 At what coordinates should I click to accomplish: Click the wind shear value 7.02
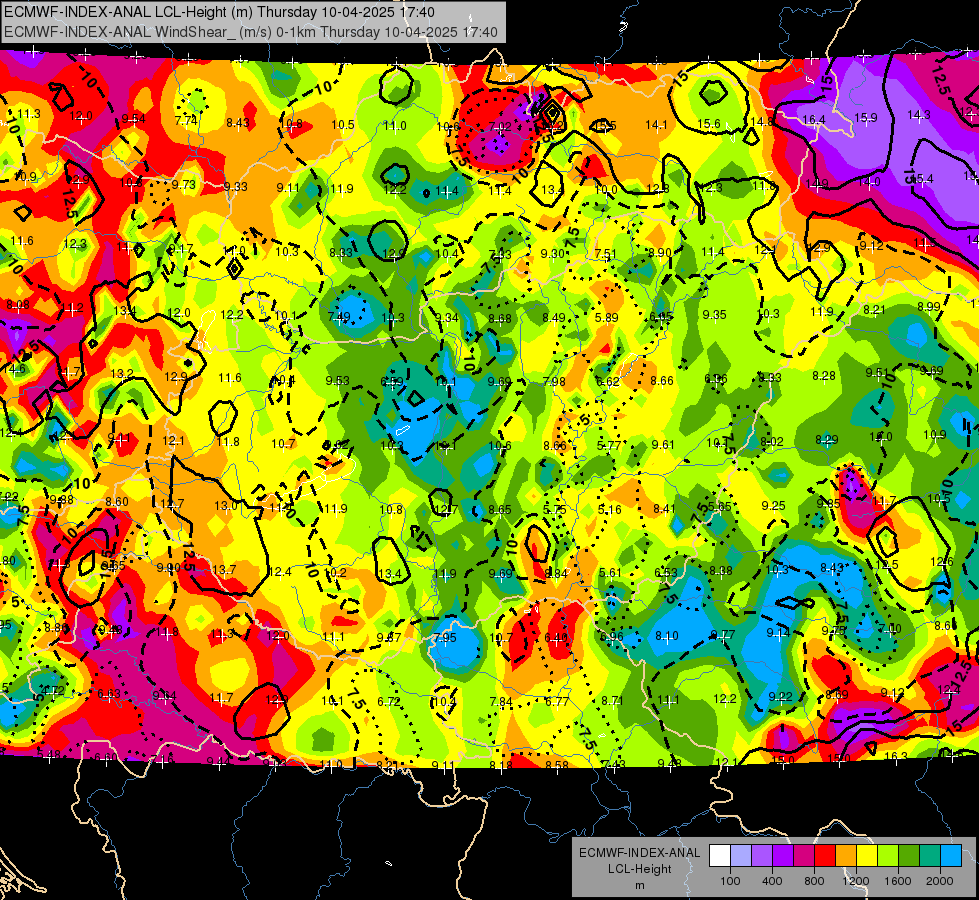tap(500, 127)
